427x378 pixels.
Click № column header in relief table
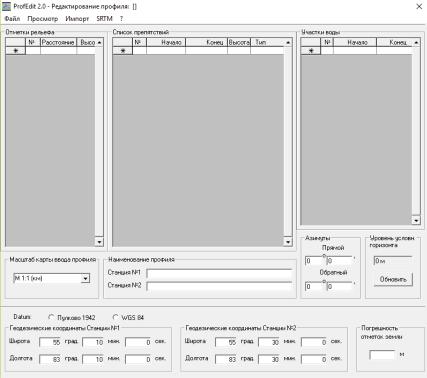[x=33, y=42]
